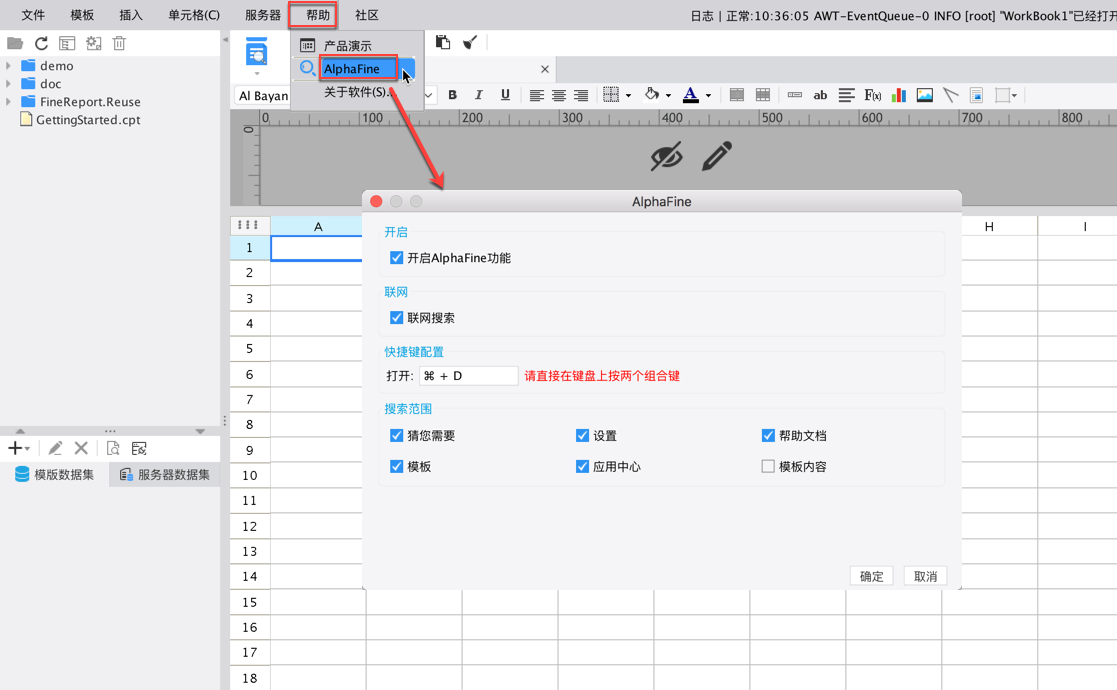Align text left

click(536, 95)
